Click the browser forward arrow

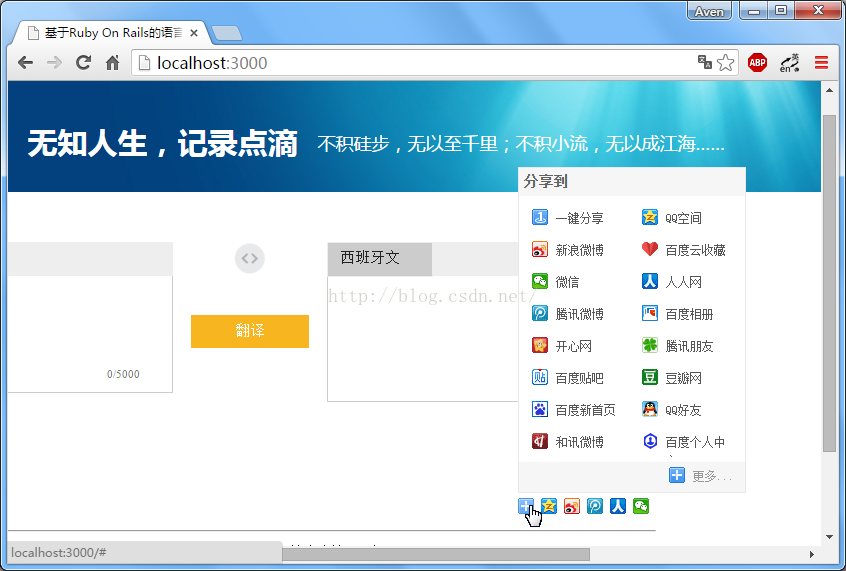pos(54,63)
